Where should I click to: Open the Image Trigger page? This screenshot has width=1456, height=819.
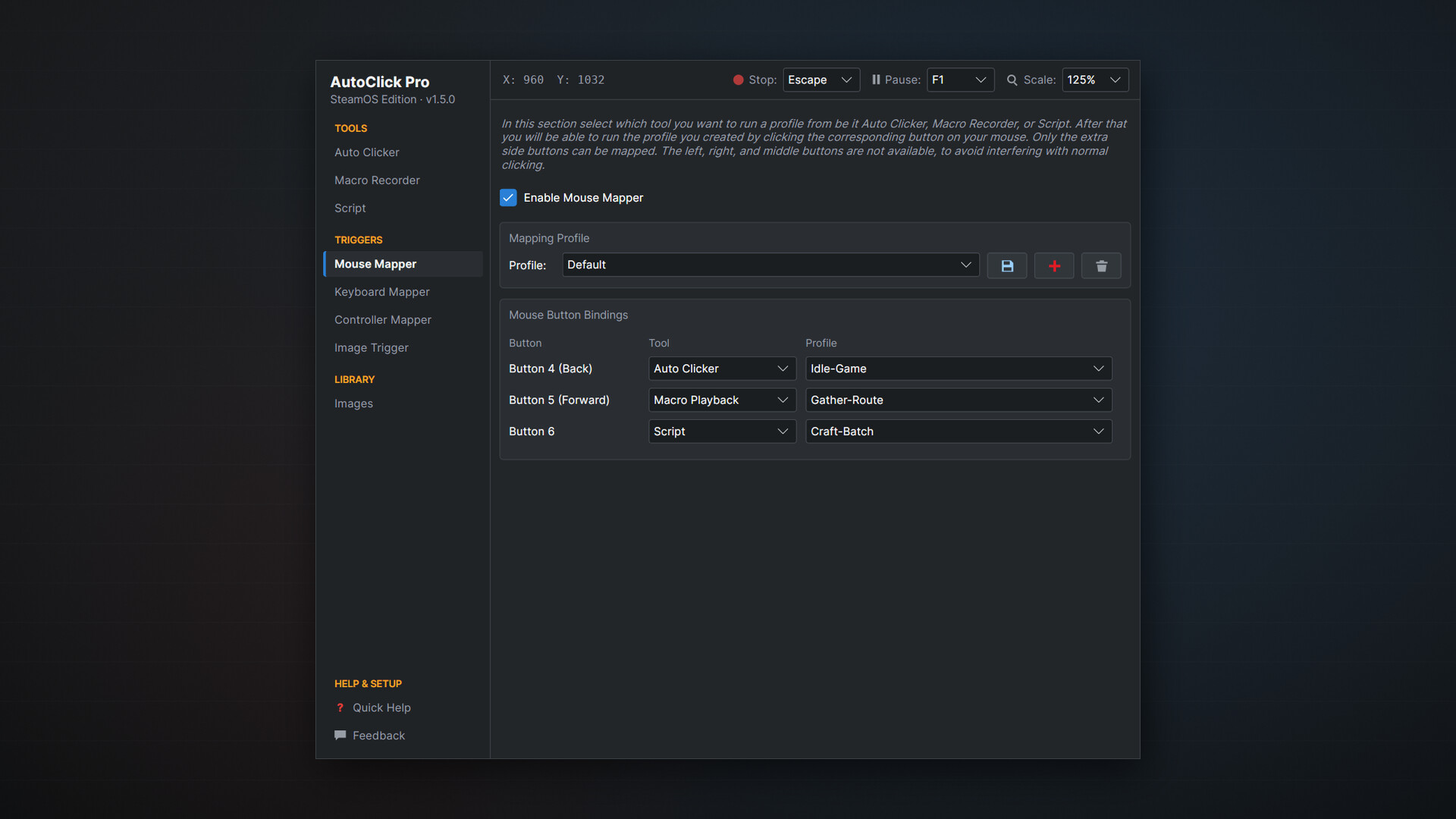tap(403, 347)
